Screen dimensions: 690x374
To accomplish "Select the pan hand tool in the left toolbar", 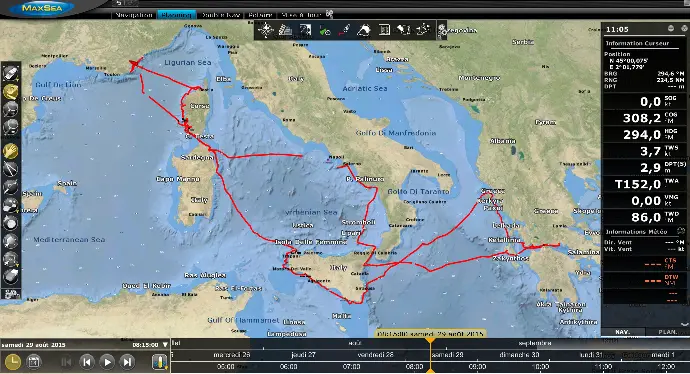I will click(x=11, y=151).
